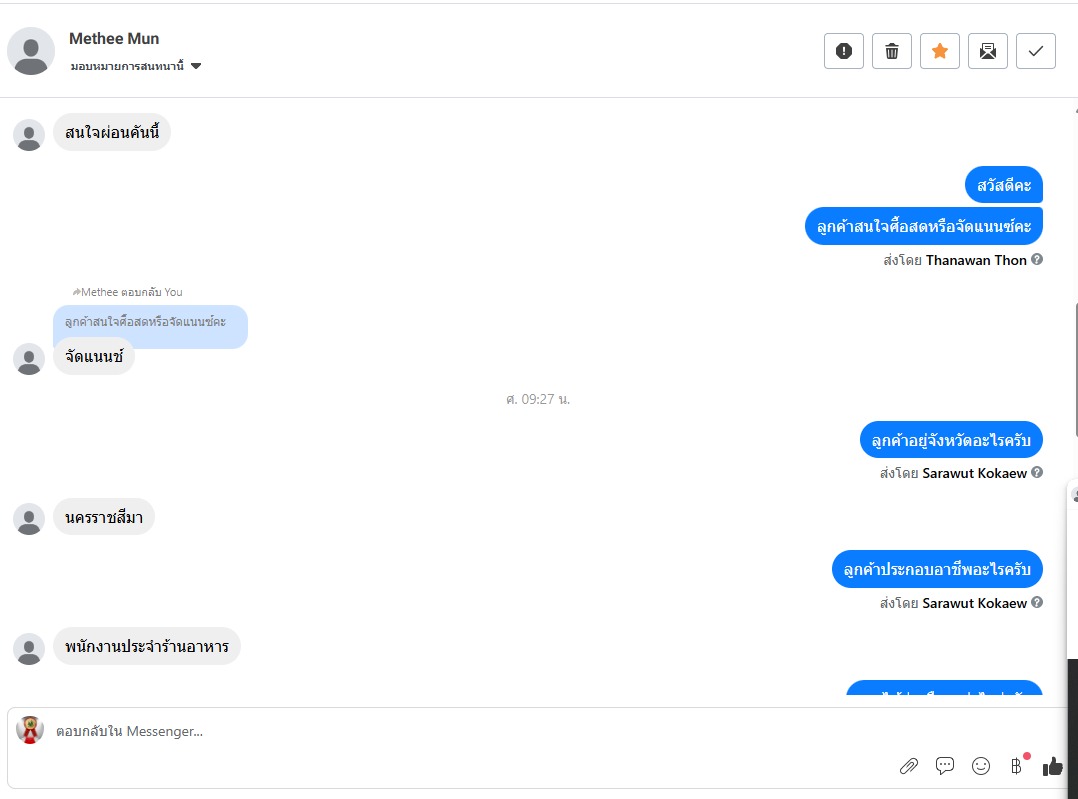The image size is (1078, 799).
Task: Click help icon next to first Sarawut Kokaew
Action: [1037, 472]
